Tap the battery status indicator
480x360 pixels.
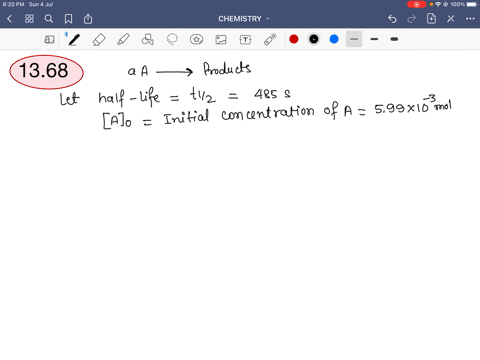[472, 4]
